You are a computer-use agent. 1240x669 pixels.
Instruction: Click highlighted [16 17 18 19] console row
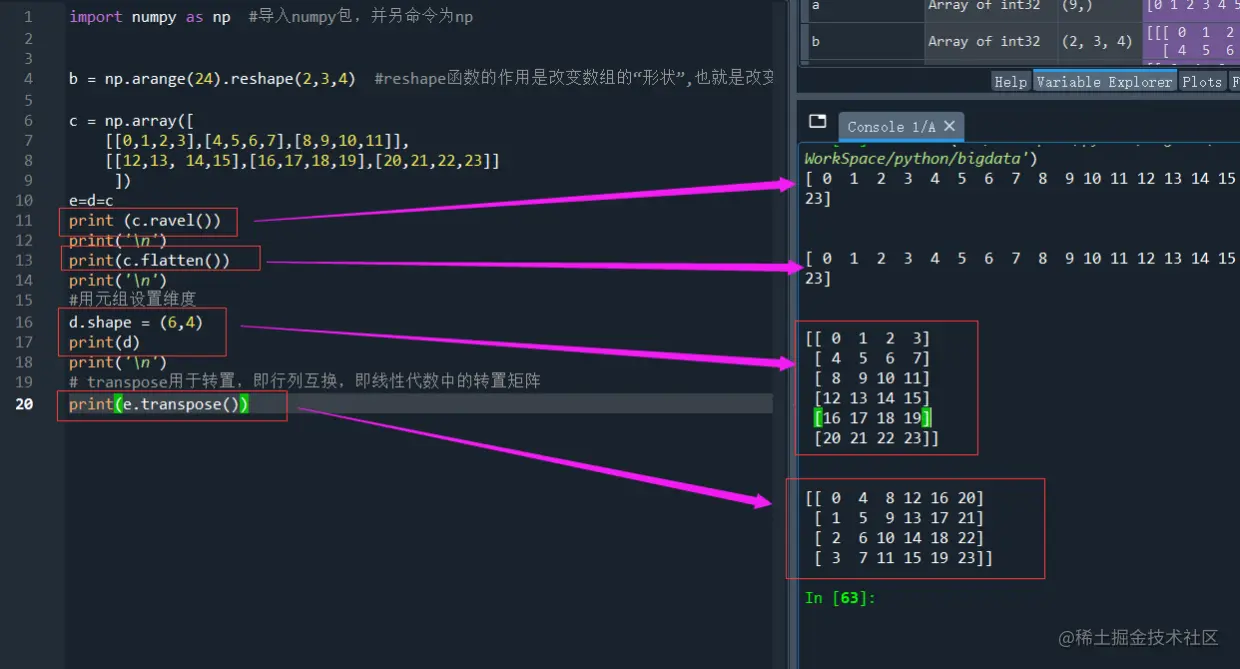coord(873,418)
